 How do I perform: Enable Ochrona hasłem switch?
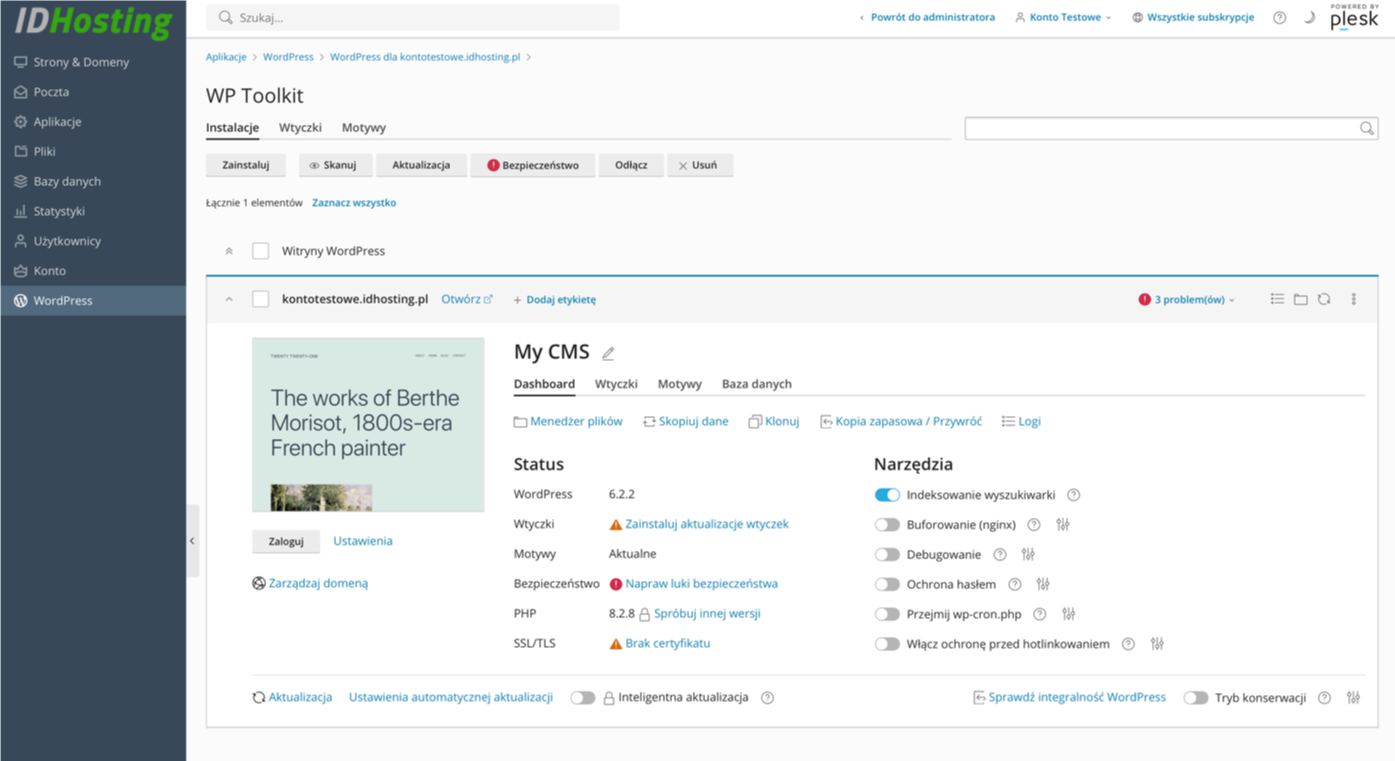(887, 584)
